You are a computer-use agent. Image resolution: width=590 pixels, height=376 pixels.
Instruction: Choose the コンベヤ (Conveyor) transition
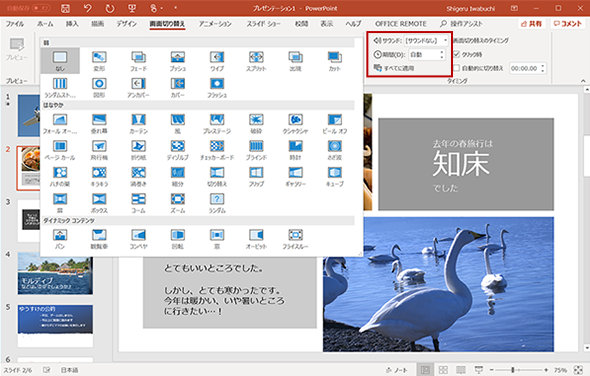[x=138, y=239]
